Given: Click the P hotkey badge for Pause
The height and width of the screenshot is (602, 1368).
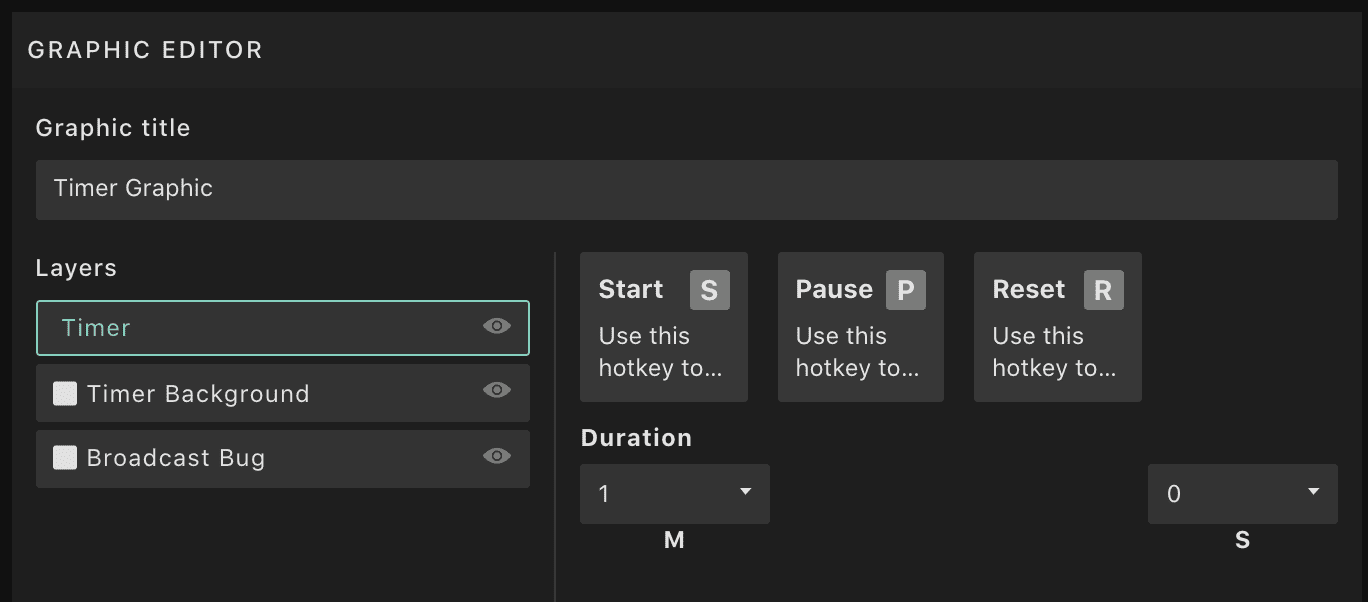Looking at the screenshot, I should pos(905,290).
